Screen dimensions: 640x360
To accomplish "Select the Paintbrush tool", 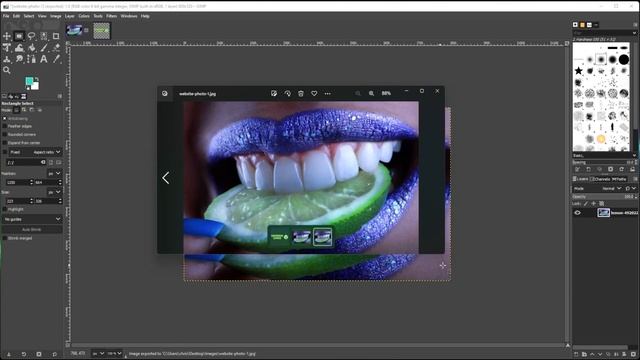I will (44, 48).
